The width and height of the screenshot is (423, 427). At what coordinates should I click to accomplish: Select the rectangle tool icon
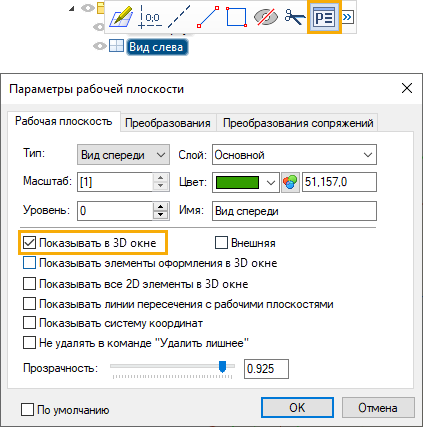(x=236, y=17)
